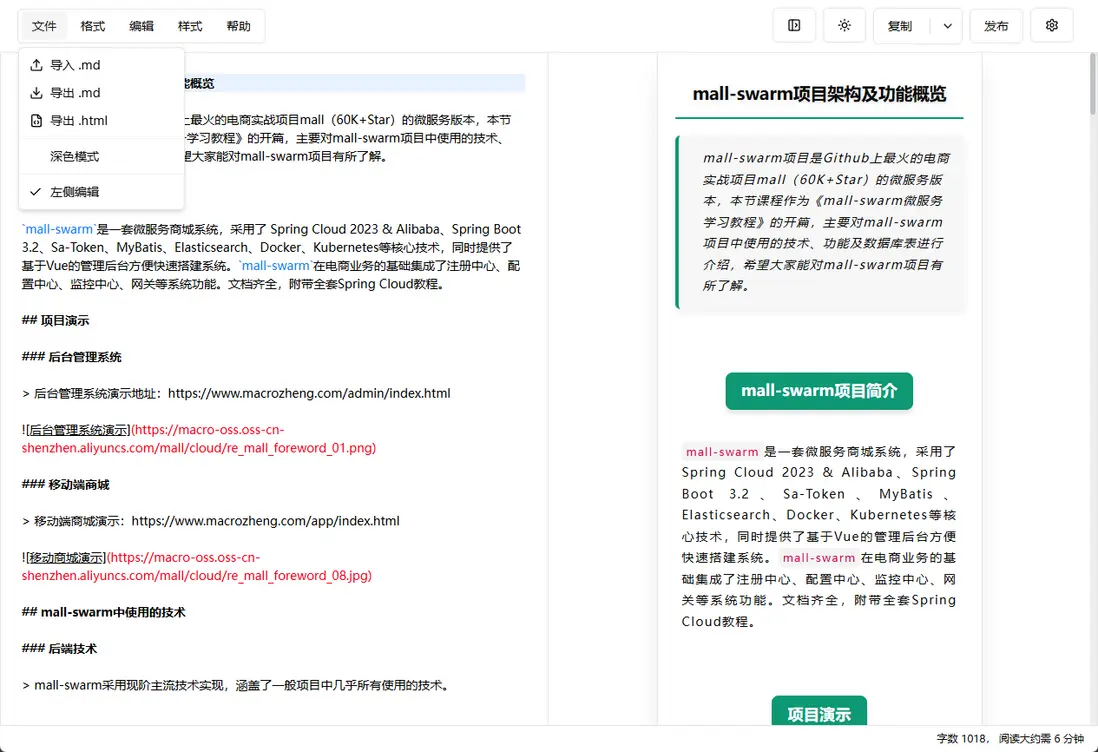The image size is (1098, 752).
Task: Open settings with the gear icon
Action: pos(1052,26)
